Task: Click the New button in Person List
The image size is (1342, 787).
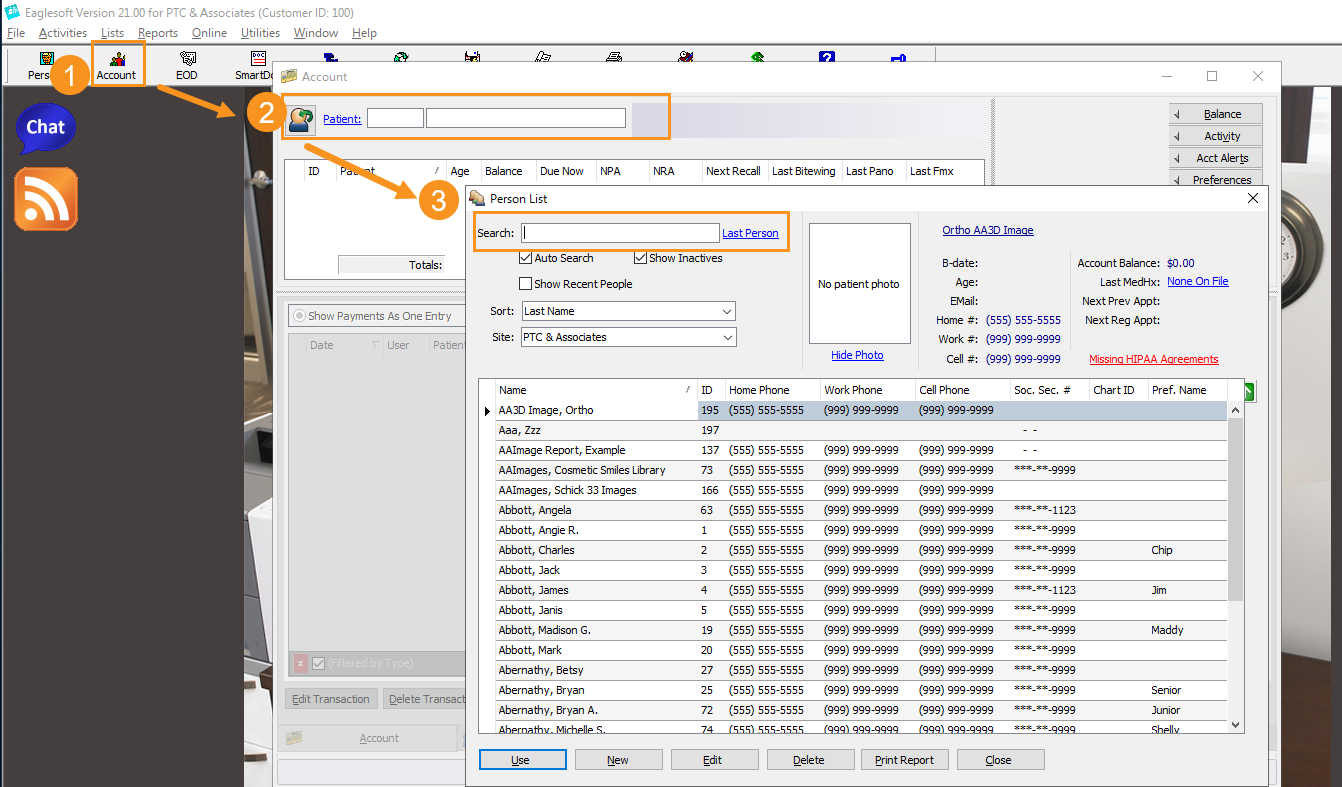Action: click(618, 760)
